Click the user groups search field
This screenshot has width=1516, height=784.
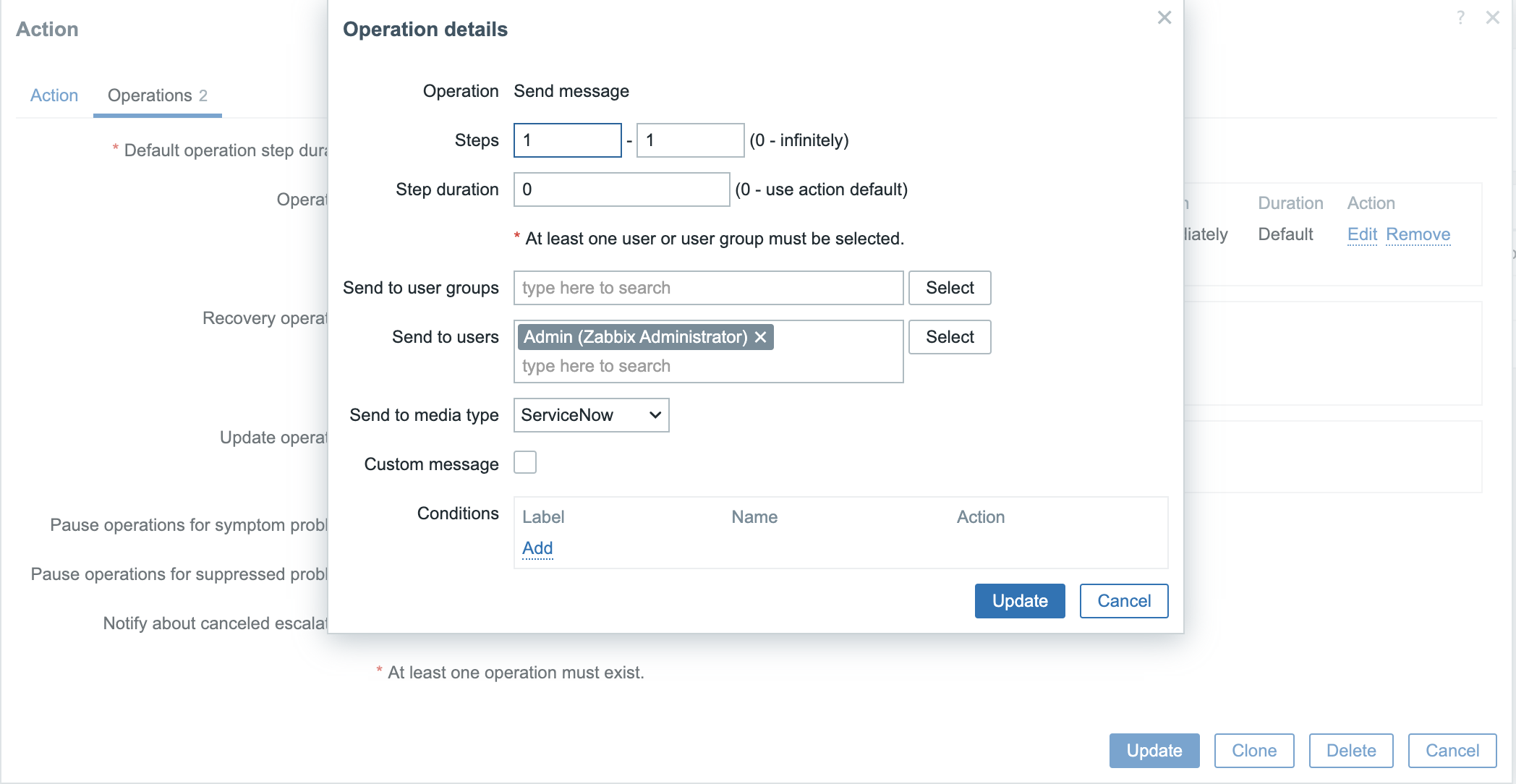(708, 288)
